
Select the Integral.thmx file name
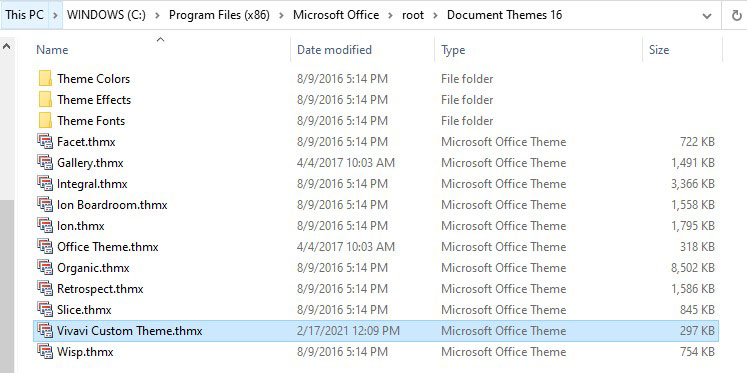pyautogui.click(x=92, y=183)
